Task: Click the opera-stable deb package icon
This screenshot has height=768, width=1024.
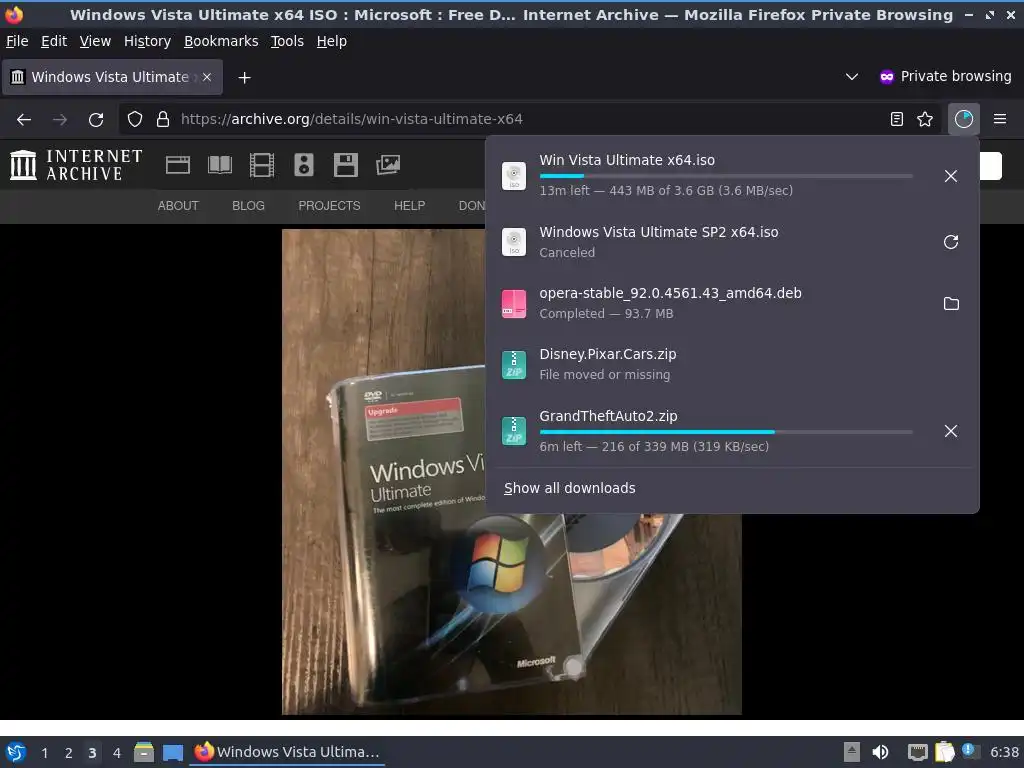Action: click(x=514, y=304)
